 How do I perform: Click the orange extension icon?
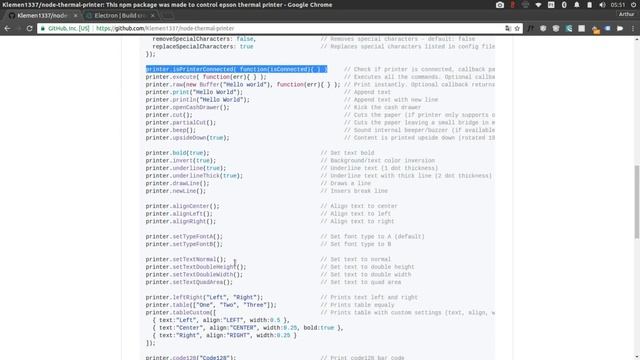click(596, 29)
